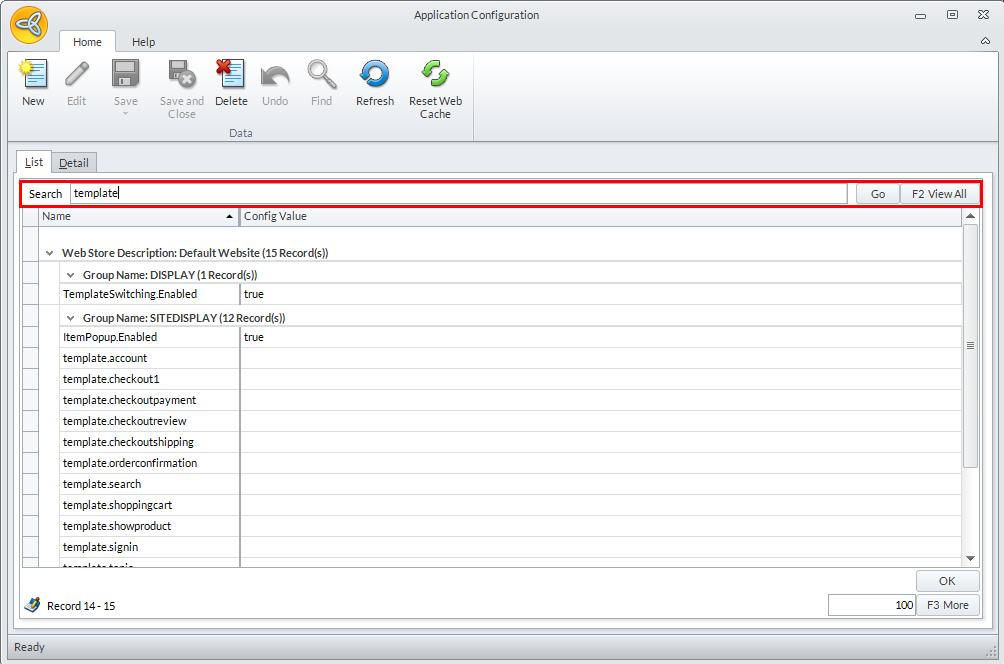This screenshot has height=664, width=1004.
Task: Open the Help ribbon tab
Action: coord(143,42)
